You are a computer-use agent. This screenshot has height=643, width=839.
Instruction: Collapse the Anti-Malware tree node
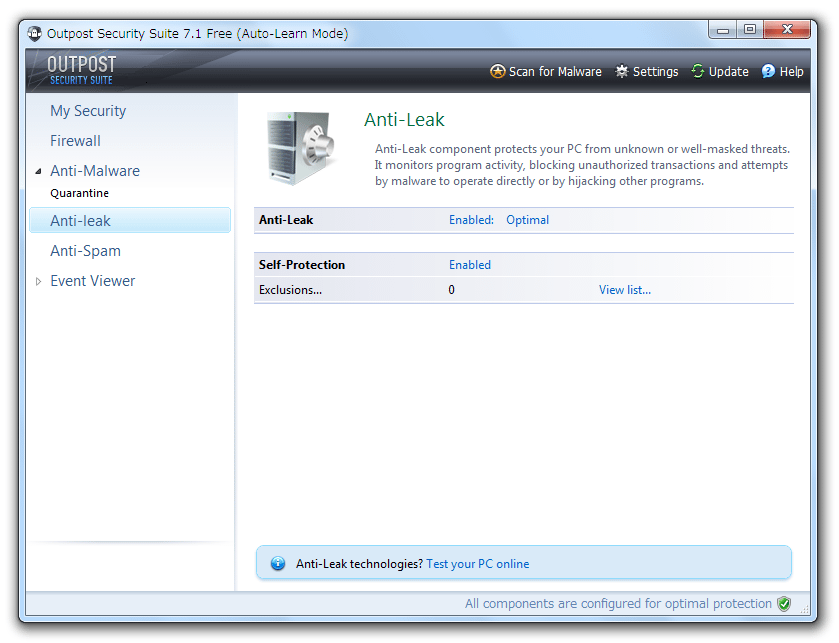coord(38,171)
